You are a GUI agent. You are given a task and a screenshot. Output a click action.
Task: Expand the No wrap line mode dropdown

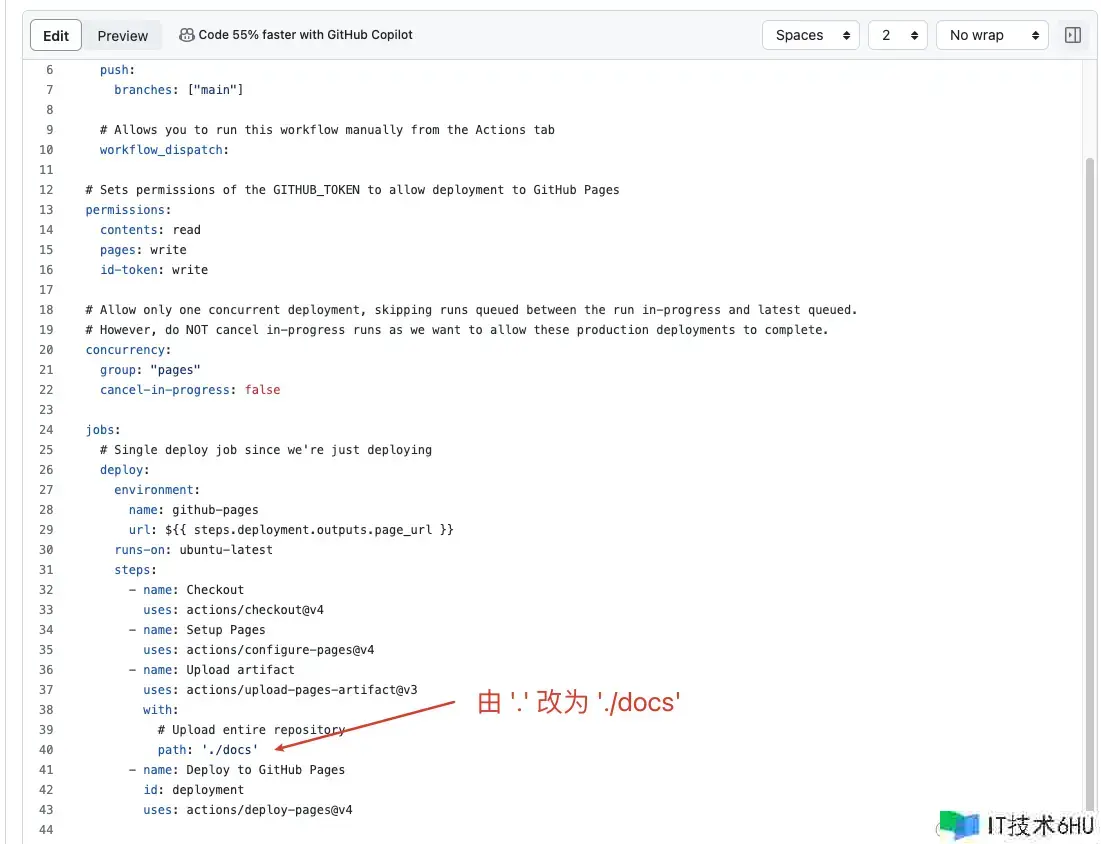(x=991, y=35)
